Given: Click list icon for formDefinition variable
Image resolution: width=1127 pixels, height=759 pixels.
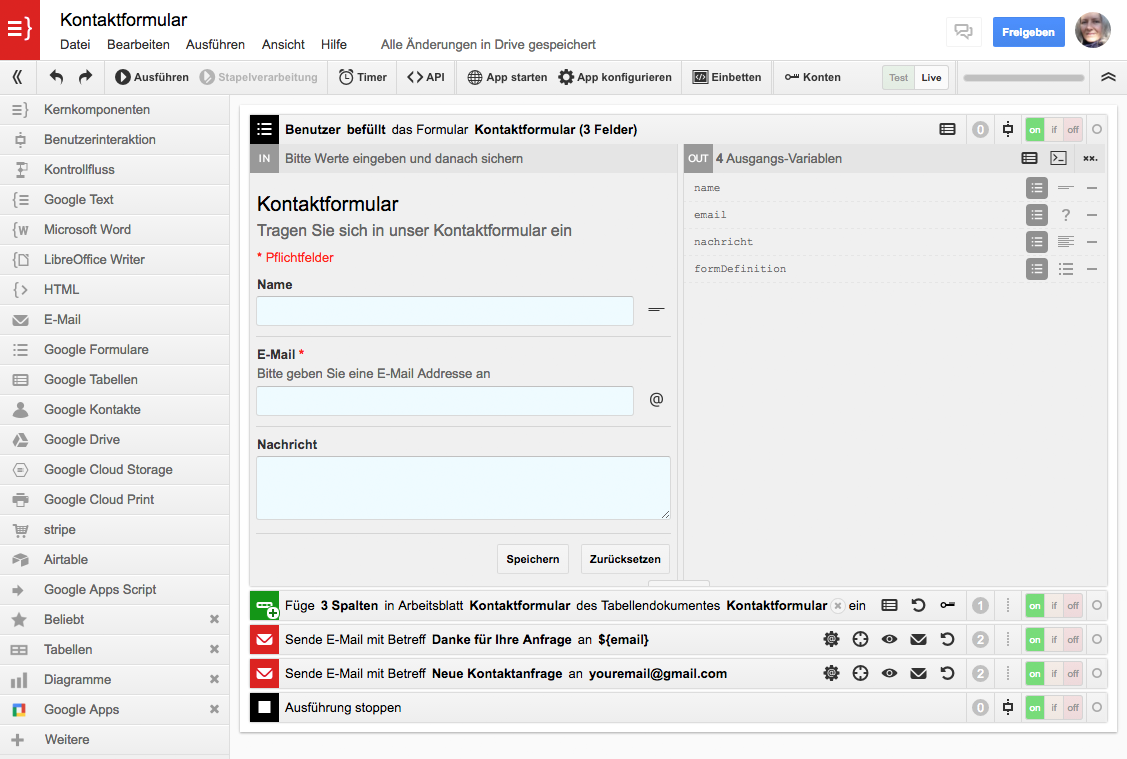Looking at the screenshot, I should coord(1036,269).
